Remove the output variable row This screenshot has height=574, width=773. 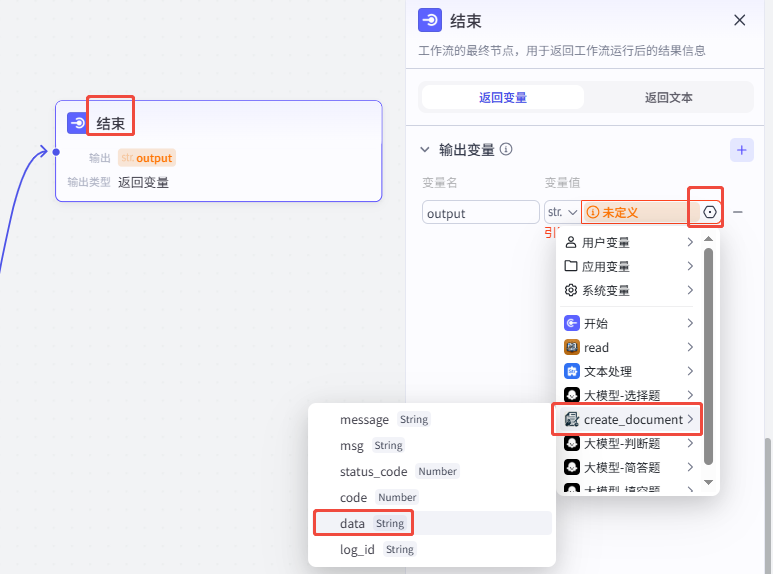(738, 212)
